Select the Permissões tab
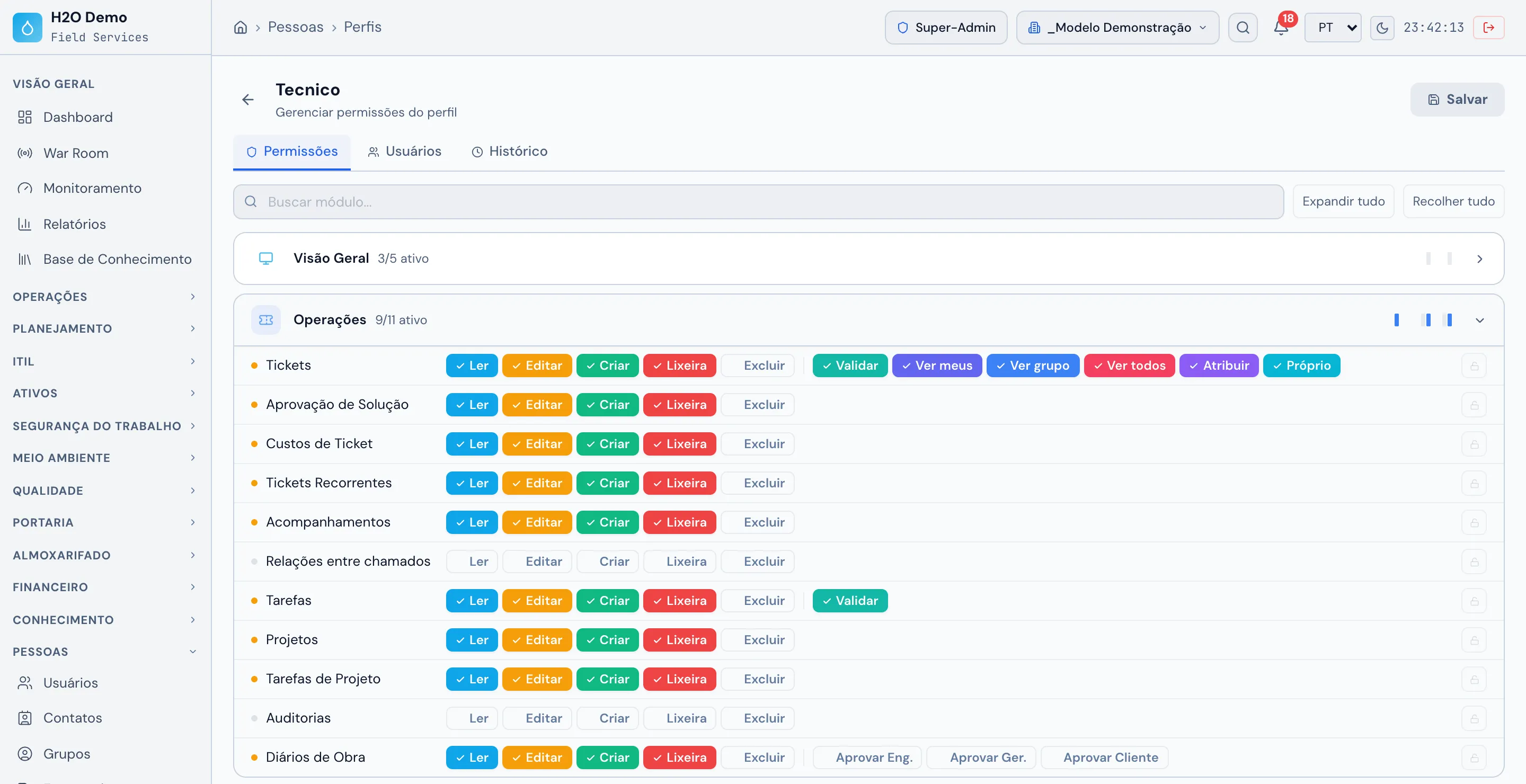 click(x=292, y=152)
